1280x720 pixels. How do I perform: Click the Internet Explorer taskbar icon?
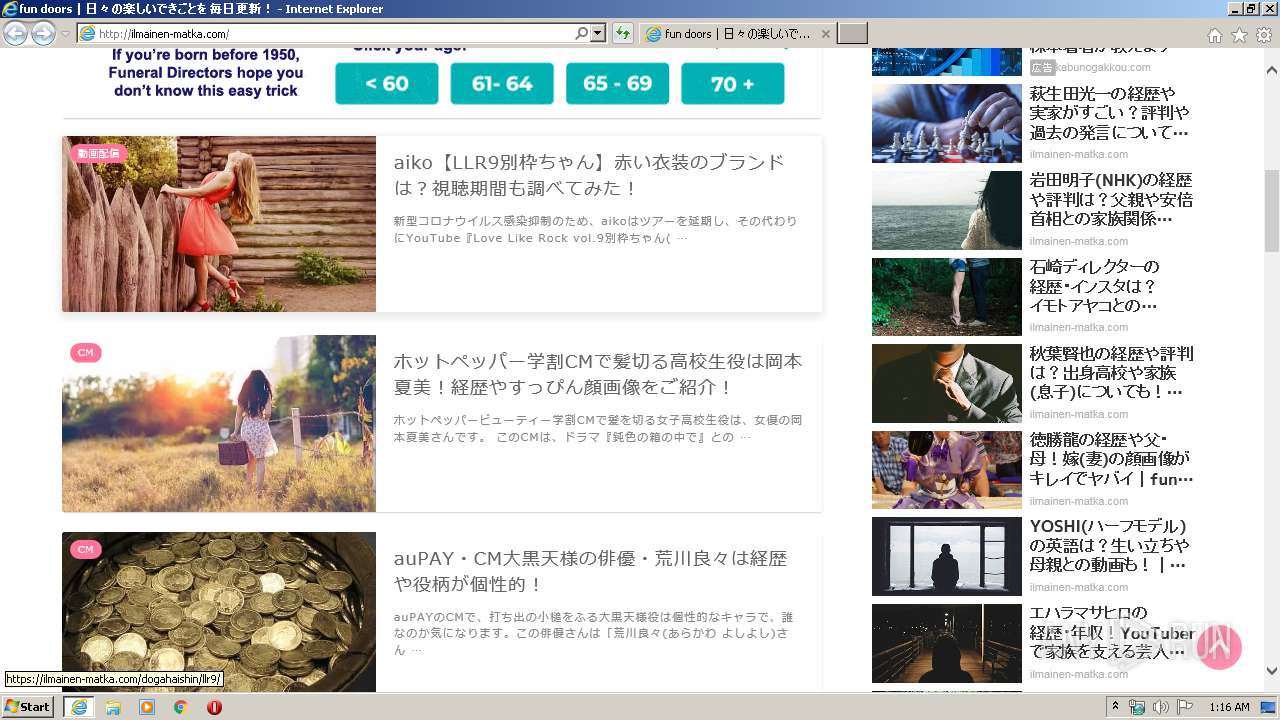click(79, 707)
